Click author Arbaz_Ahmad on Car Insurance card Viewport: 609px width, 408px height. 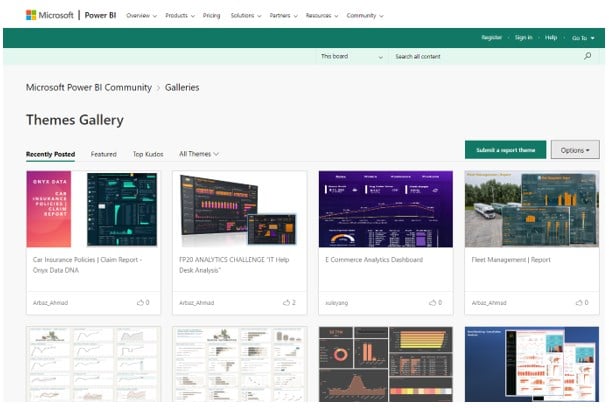pyautogui.click(x=50, y=303)
